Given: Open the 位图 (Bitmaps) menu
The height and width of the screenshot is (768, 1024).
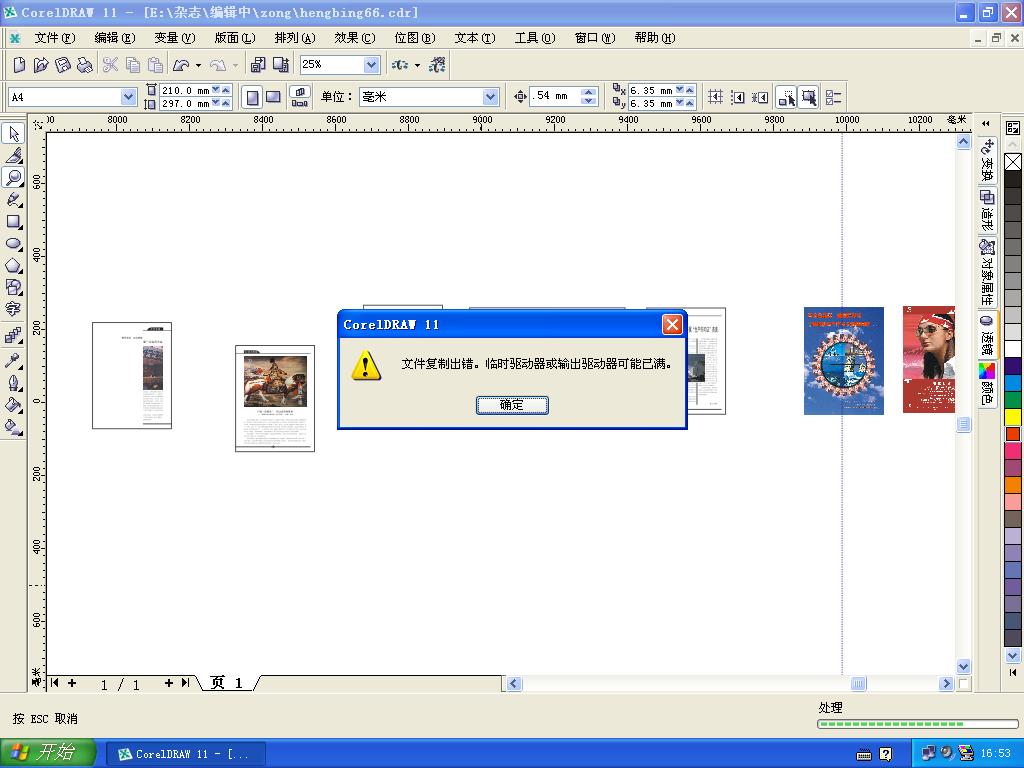Looking at the screenshot, I should [x=415, y=38].
